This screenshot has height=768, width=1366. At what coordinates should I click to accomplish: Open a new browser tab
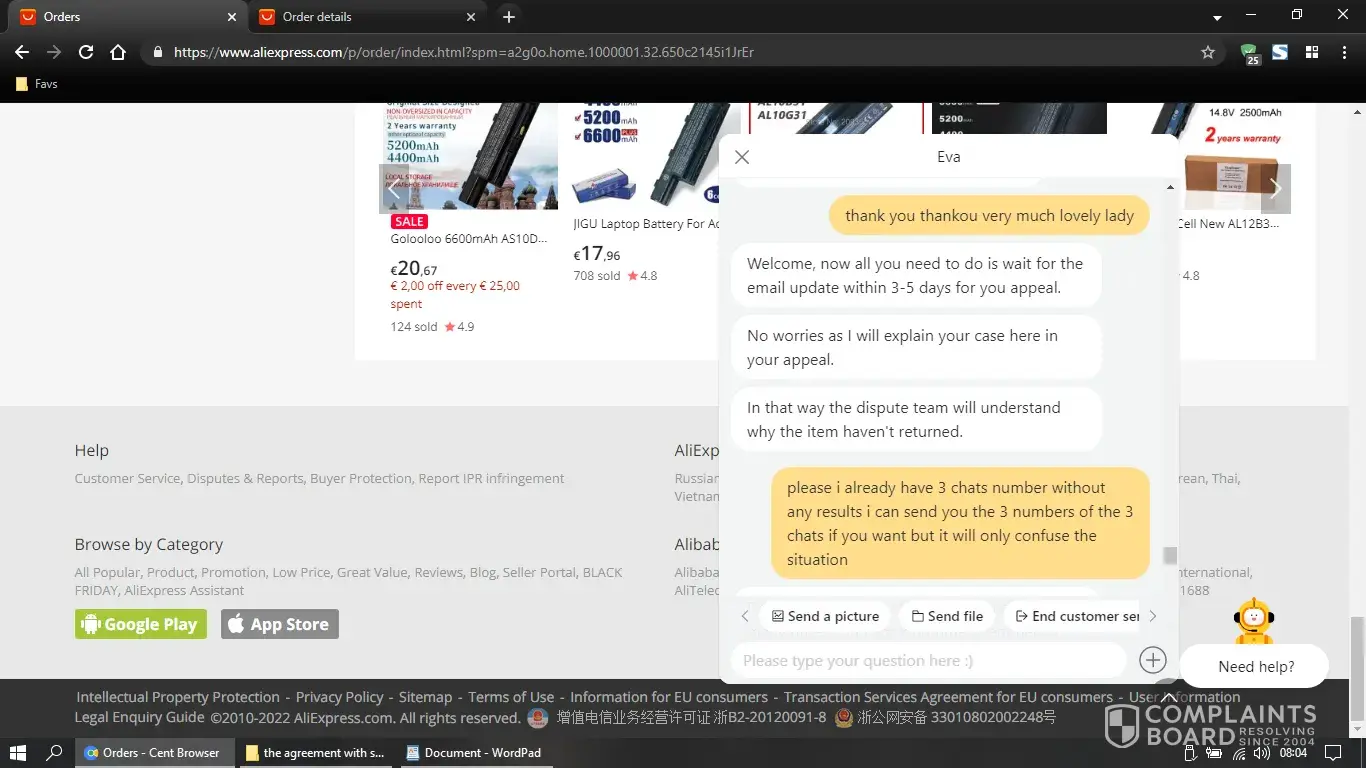(x=509, y=17)
